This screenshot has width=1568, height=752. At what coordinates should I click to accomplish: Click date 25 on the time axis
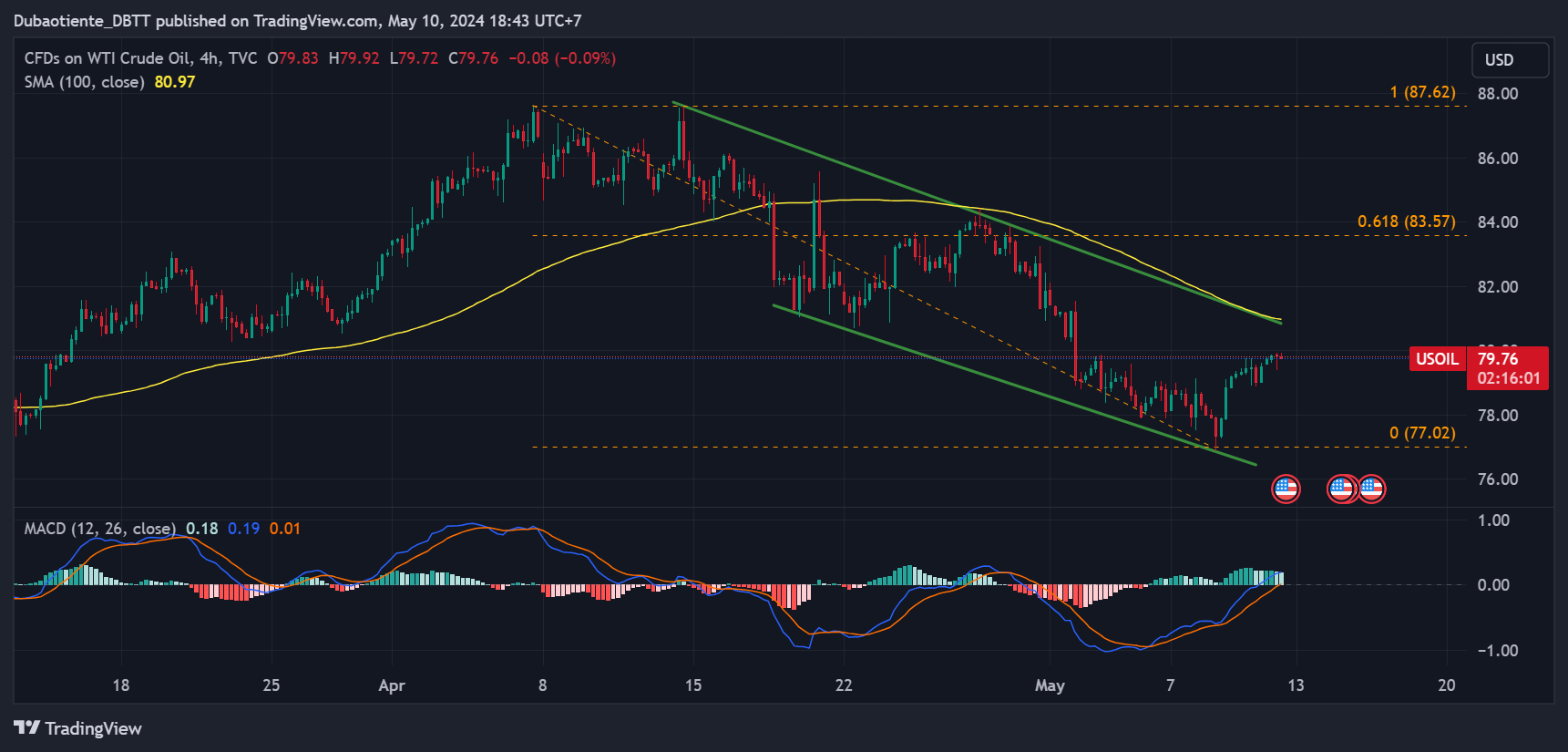coord(272,685)
